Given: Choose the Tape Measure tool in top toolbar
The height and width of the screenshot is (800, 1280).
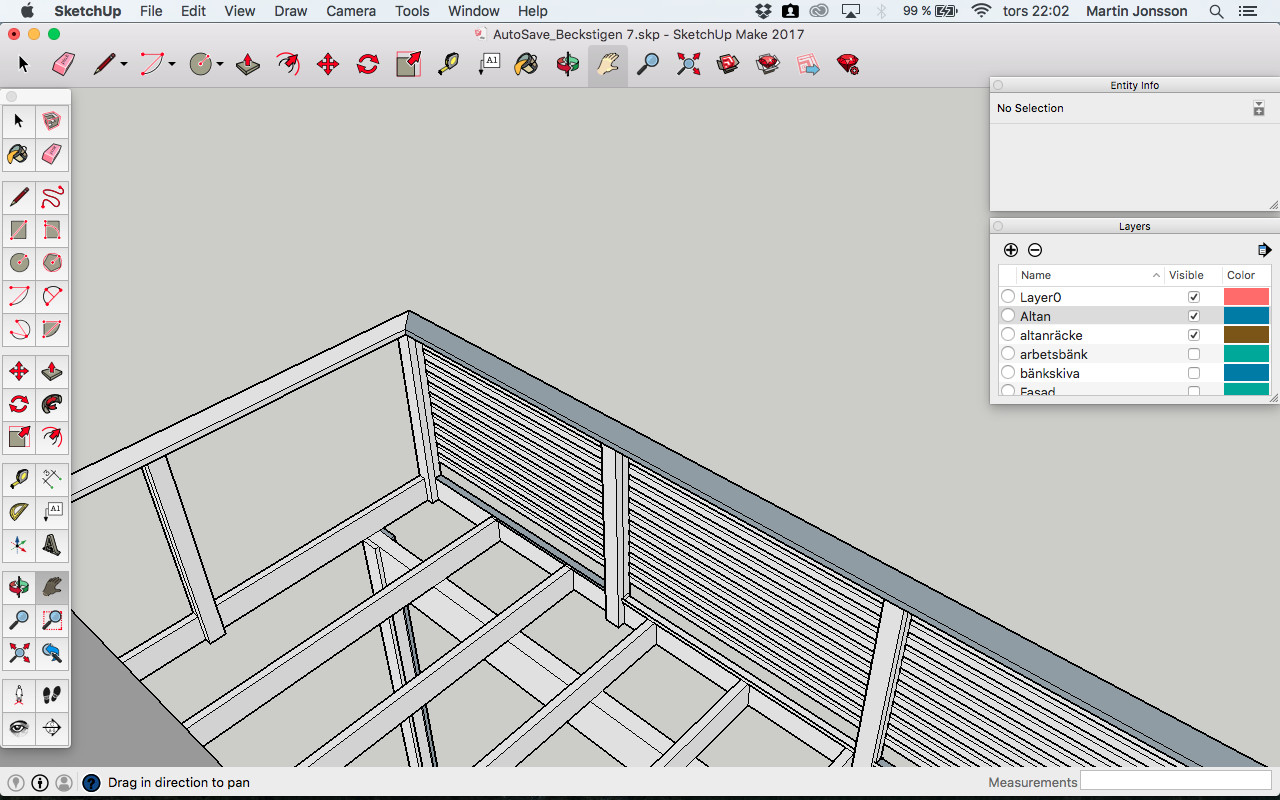Looking at the screenshot, I should click(448, 65).
